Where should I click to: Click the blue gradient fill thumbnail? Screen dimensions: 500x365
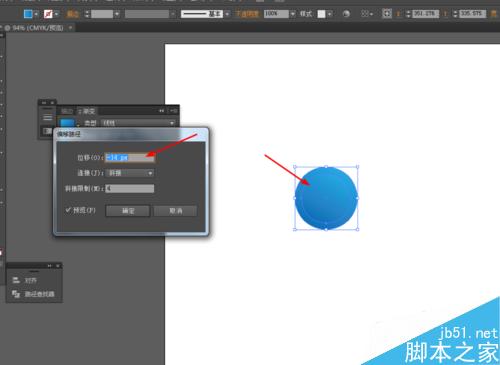pos(67,122)
